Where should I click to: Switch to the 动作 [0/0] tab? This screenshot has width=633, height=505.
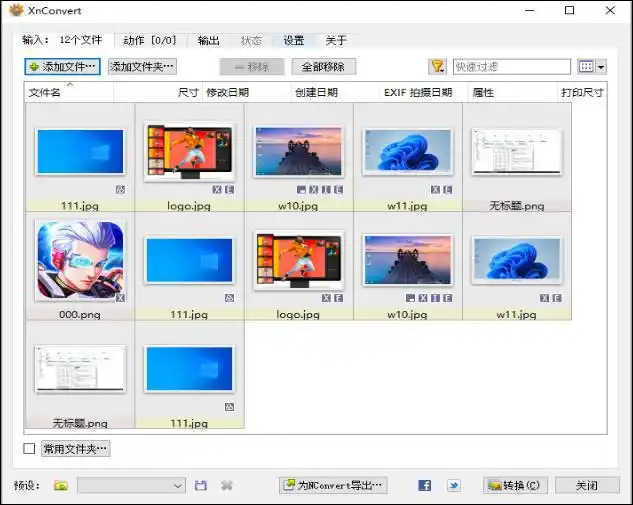[x=149, y=41]
